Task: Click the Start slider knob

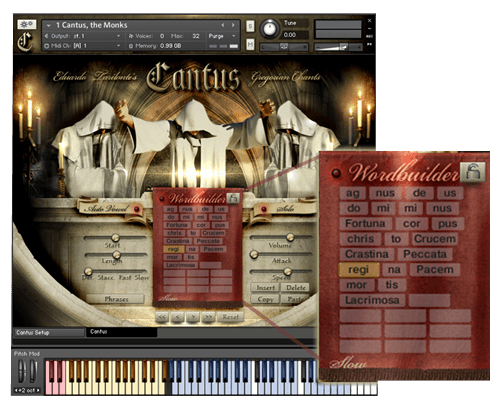Action: pyautogui.click(x=115, y=238)
